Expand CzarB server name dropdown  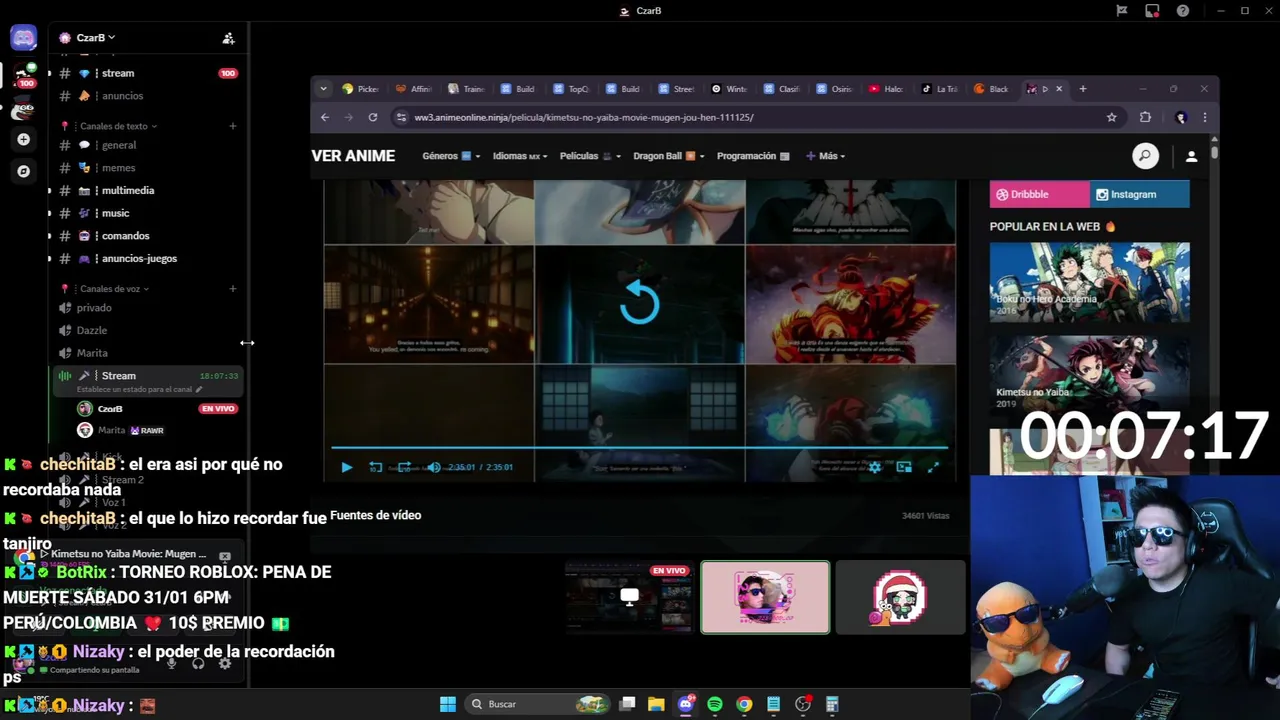[x=98, y=38]
